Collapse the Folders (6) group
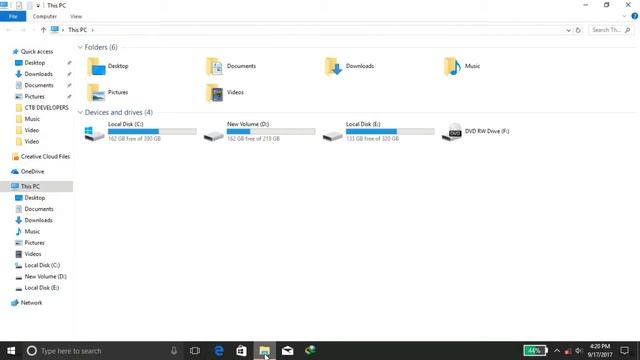 tap(80, 47)
